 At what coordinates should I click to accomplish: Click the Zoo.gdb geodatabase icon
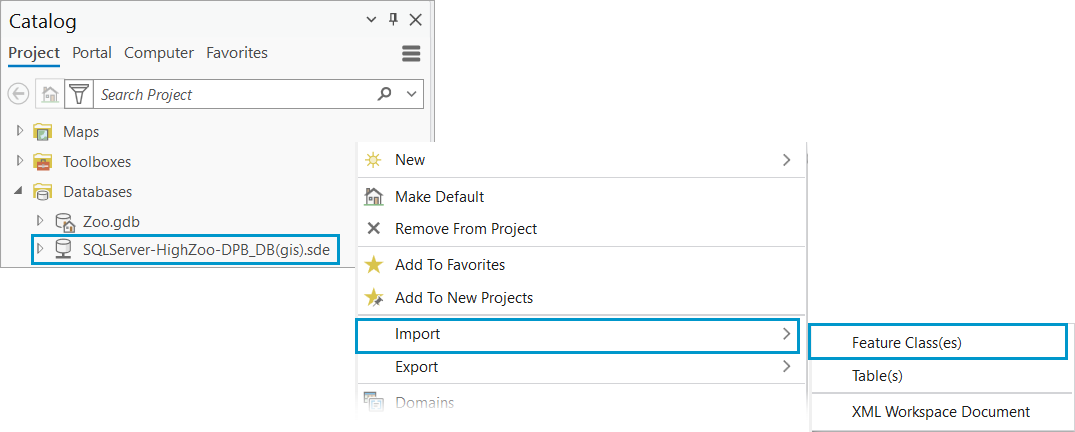click(64, 222)
